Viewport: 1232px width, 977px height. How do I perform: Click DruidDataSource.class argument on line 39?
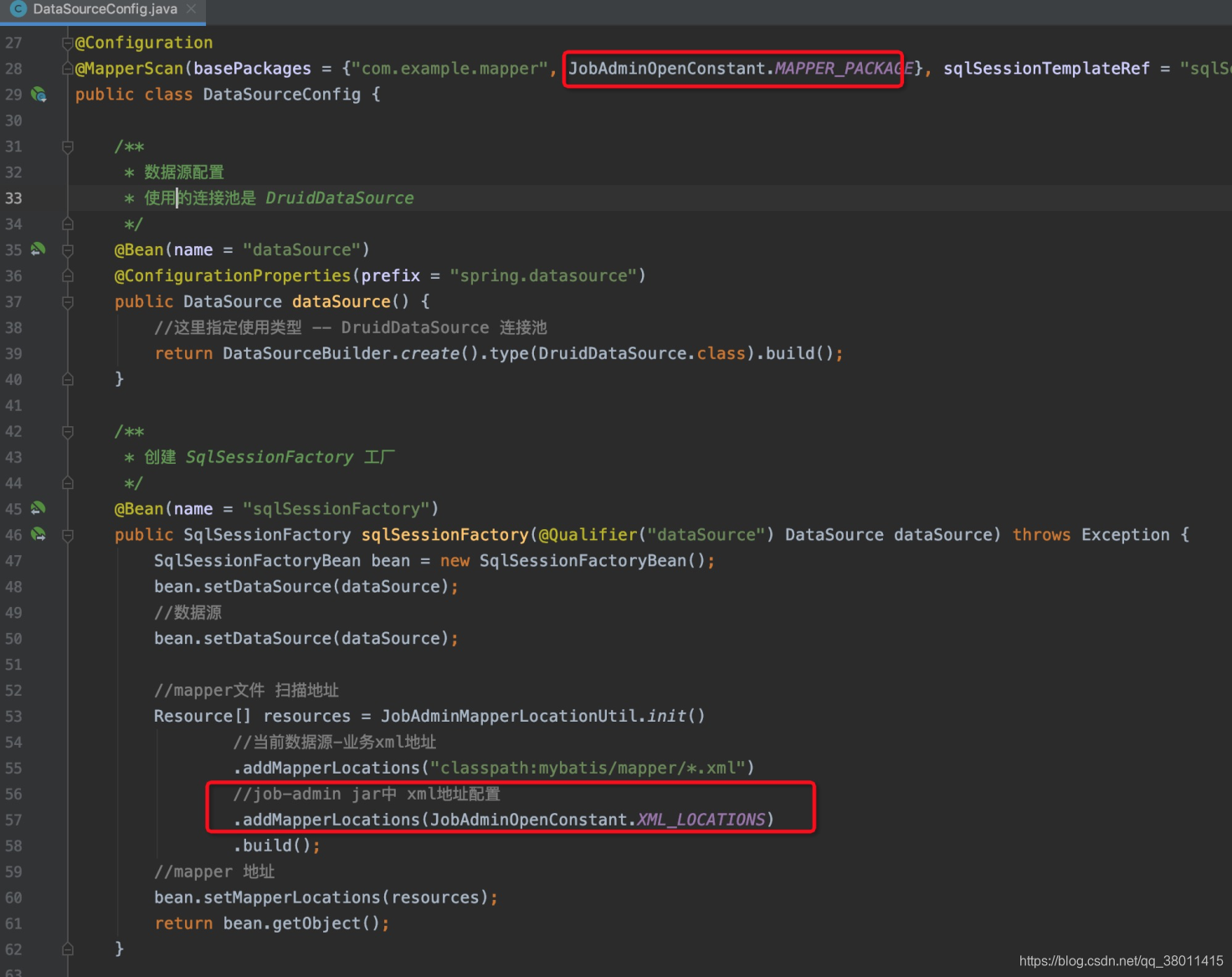[642, 354]
